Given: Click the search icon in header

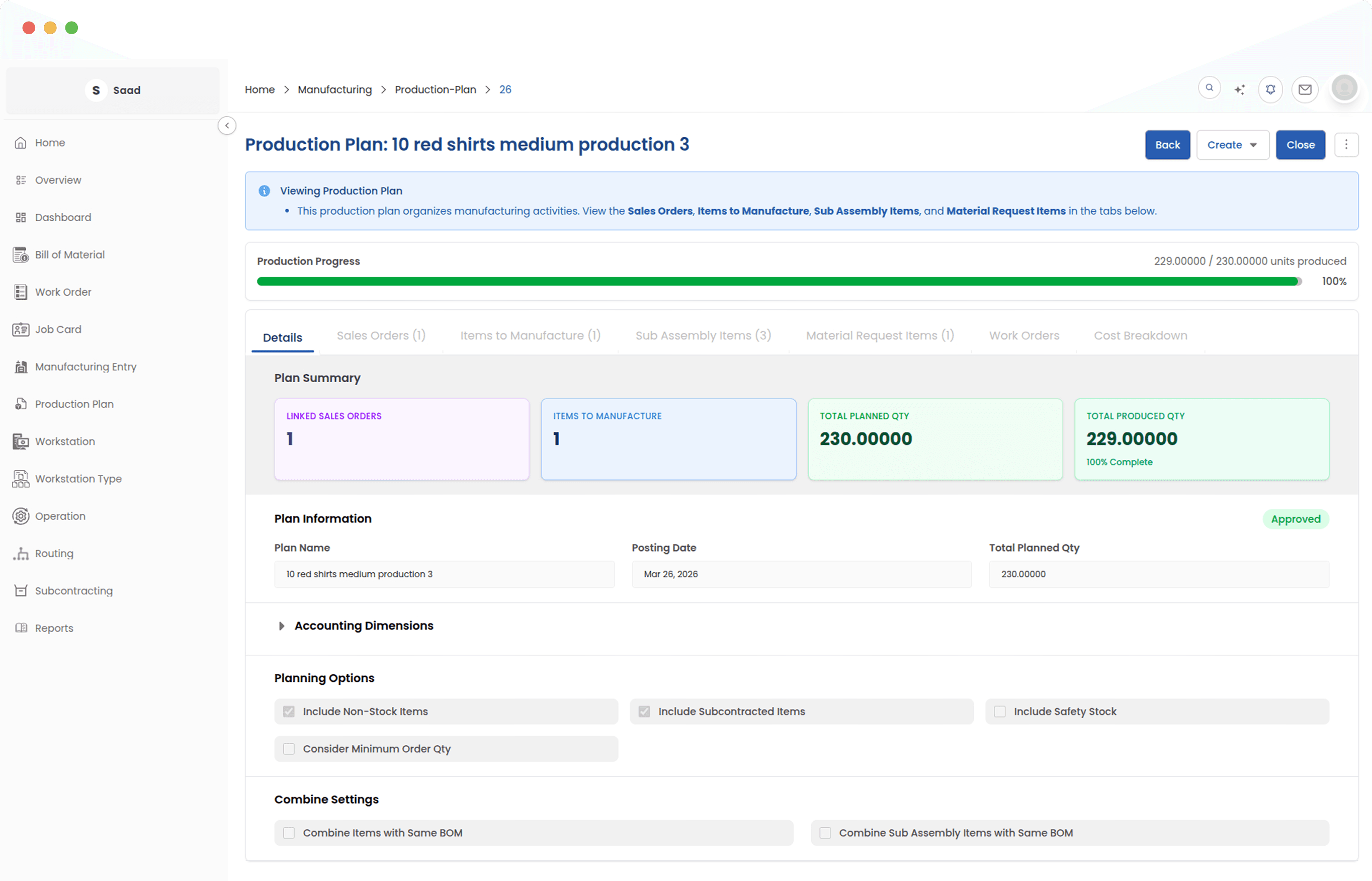Looking at the screenshot, I should (1209, 88).
